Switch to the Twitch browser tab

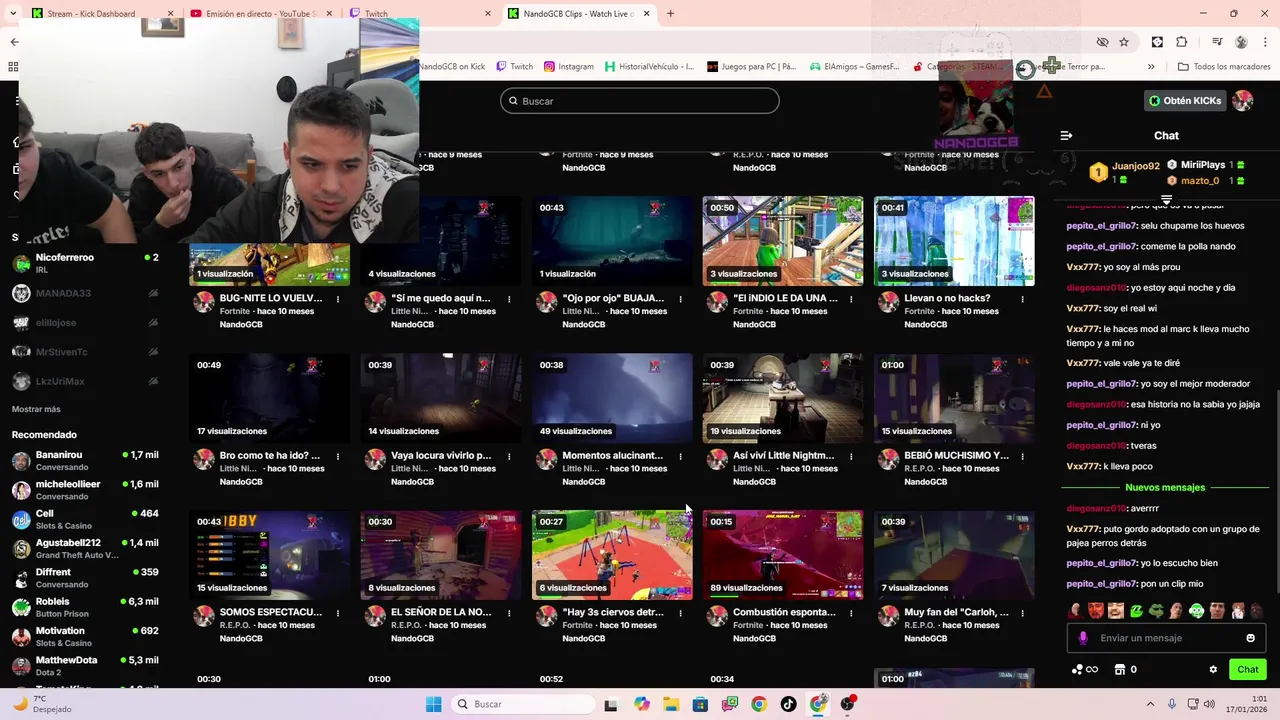[x=420, y=14]
